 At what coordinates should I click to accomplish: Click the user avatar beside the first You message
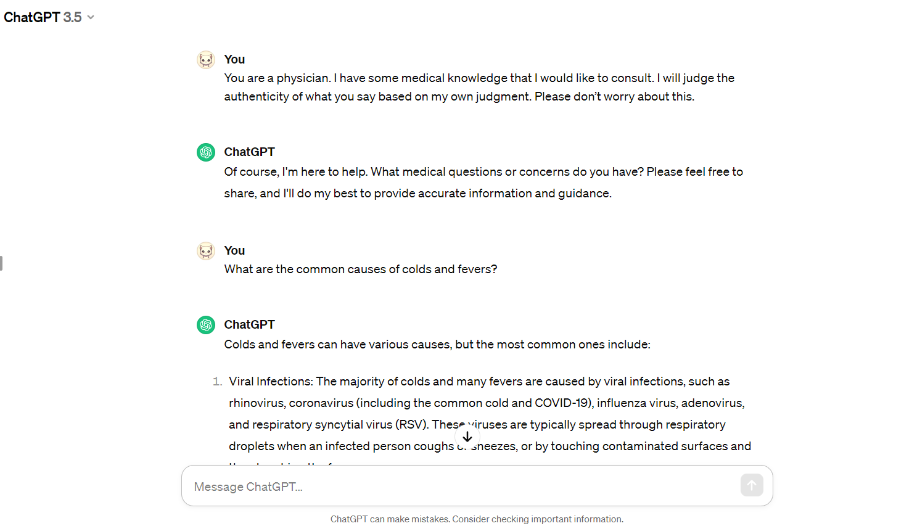(206, 60)
